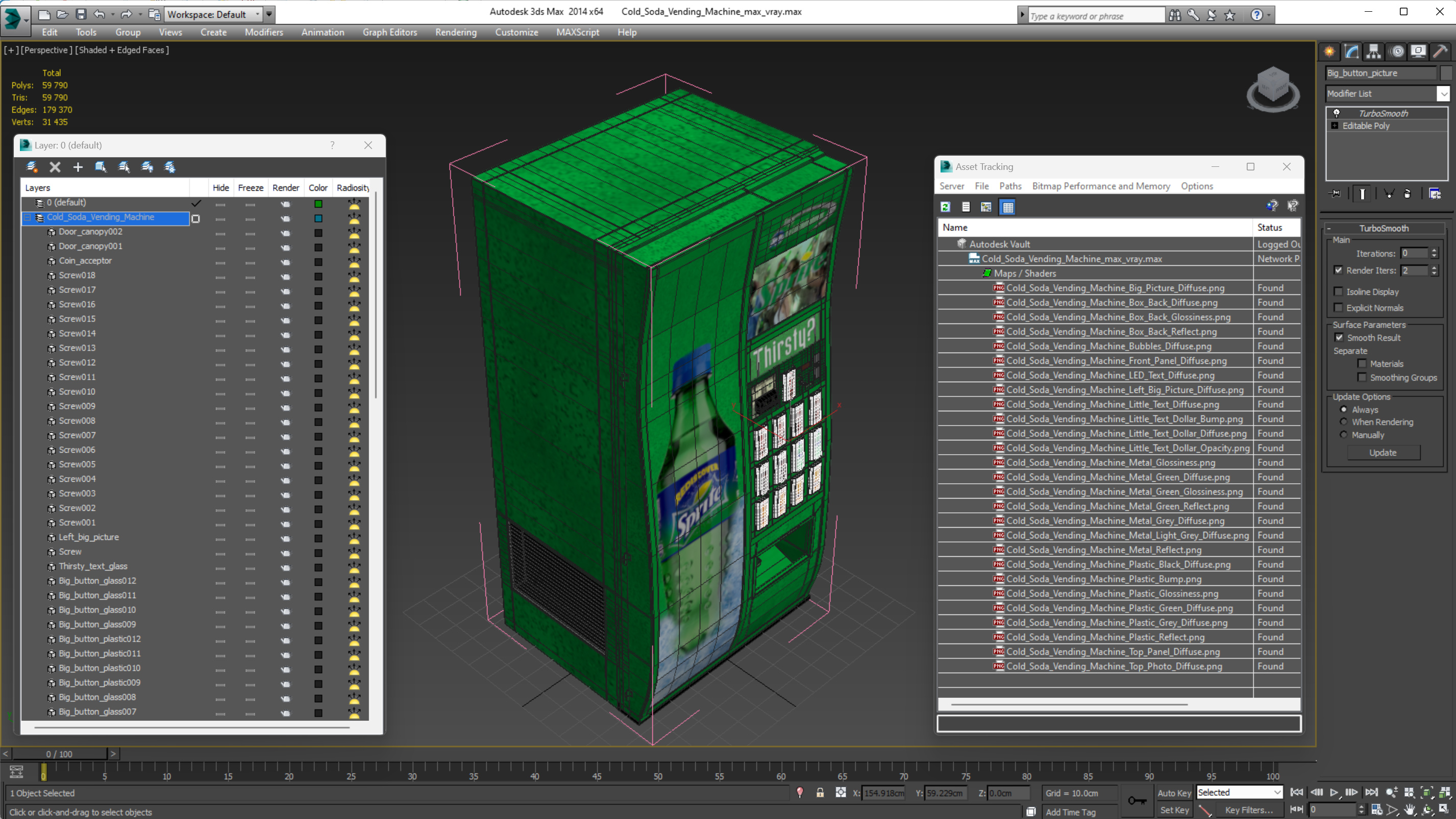Open the MAXScript menu
The width and height of the screenshot is (1456, 819).
pyautogui.click(x=577, y=32)
